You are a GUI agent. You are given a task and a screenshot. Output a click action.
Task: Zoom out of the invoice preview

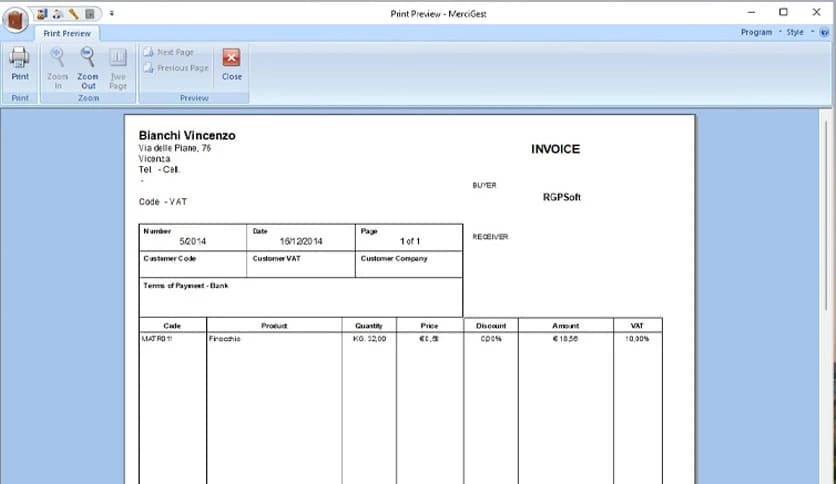(x=88, y=68)
